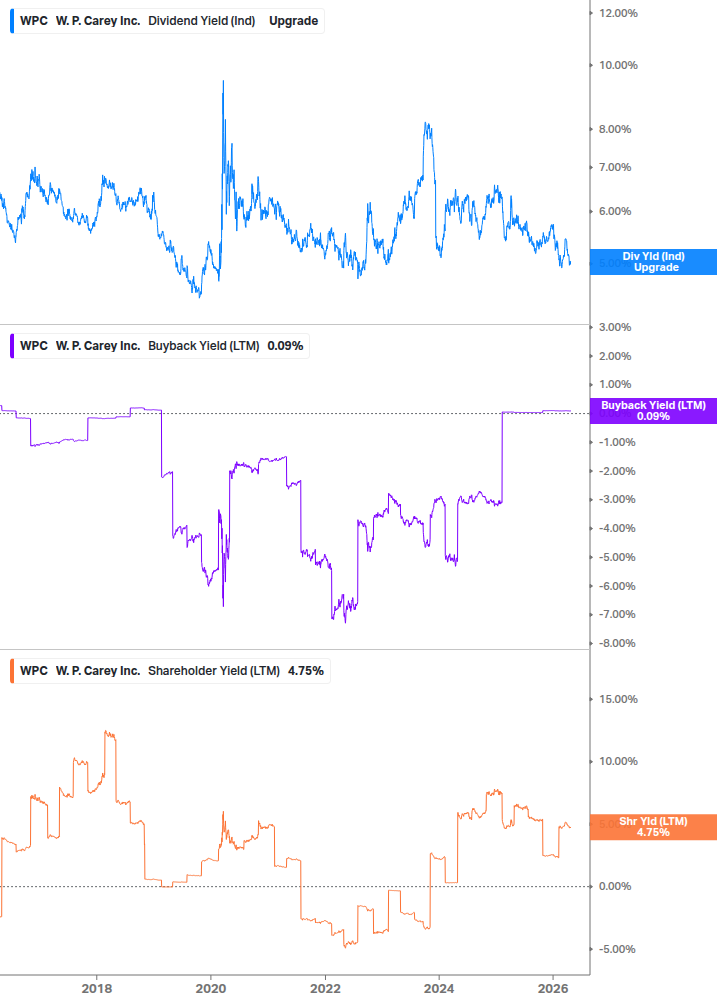Click the purple Buyback Yield (LTM) axis badge

653,410
